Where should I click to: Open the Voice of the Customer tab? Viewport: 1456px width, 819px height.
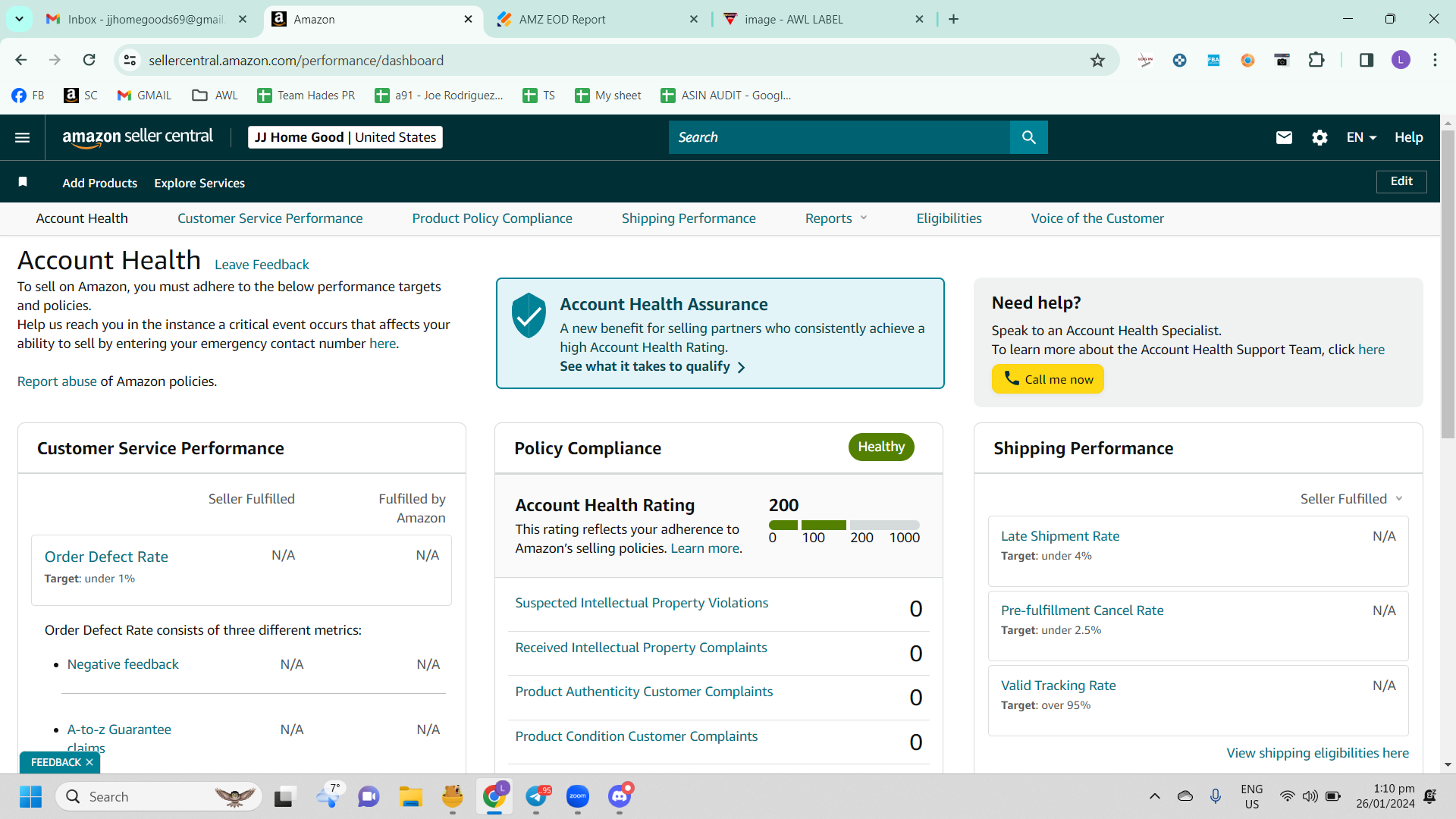click(1097, 218)
